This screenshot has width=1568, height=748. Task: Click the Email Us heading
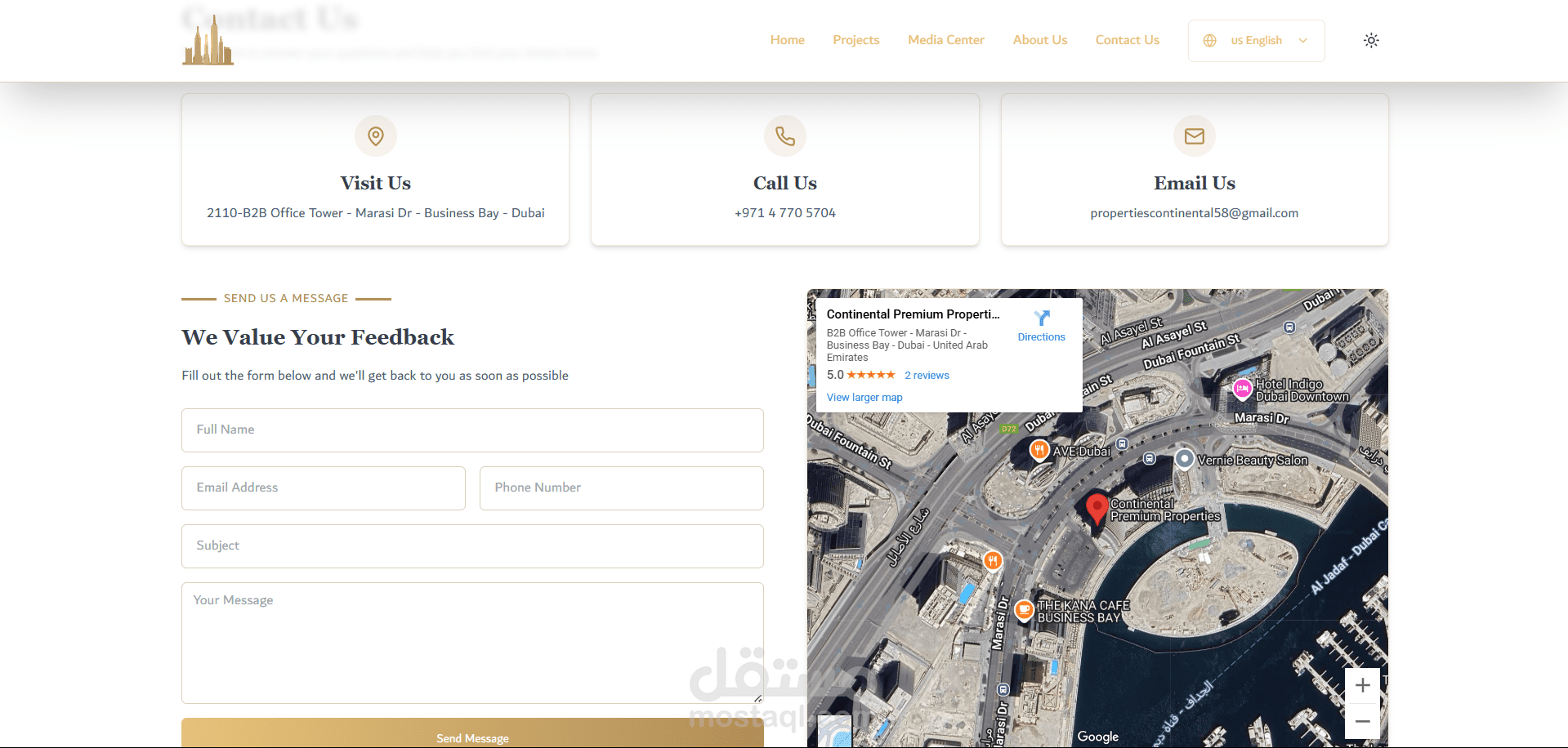[1195, 183]
